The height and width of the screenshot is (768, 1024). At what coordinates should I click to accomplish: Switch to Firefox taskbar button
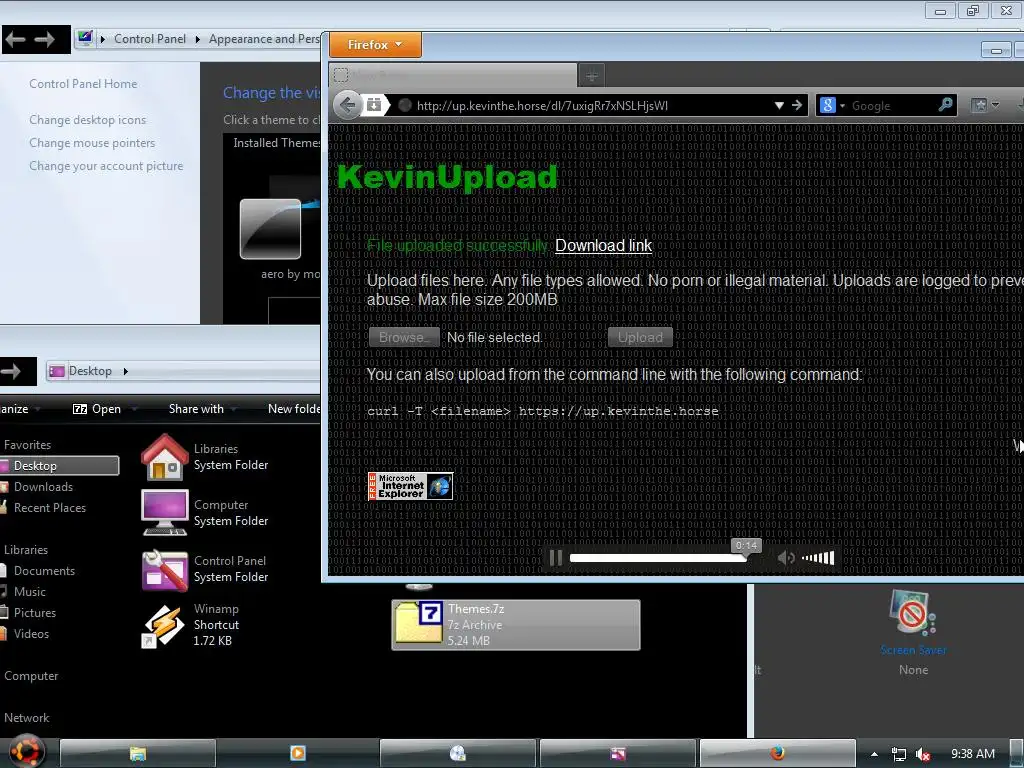777,754
